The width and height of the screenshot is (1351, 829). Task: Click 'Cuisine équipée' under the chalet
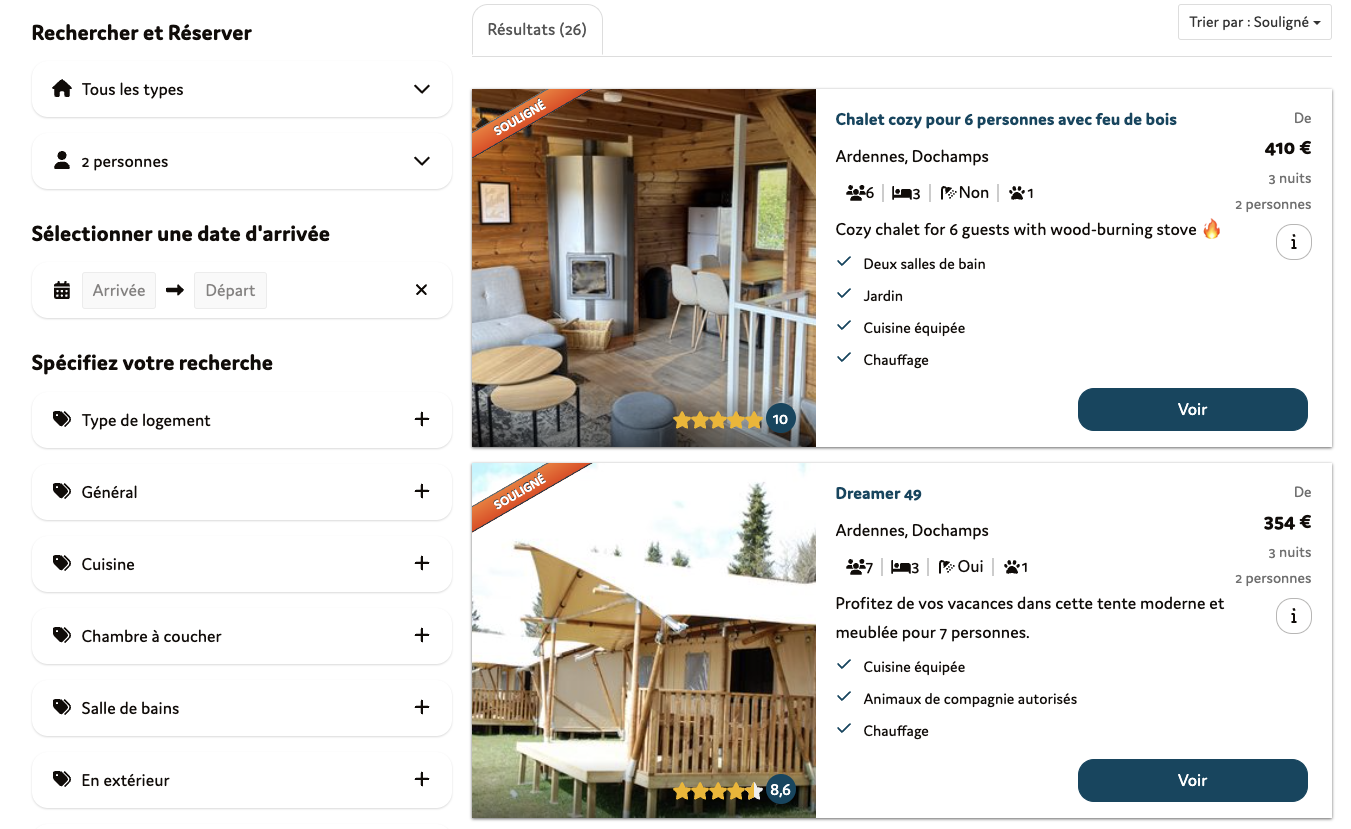click(914, 328)
